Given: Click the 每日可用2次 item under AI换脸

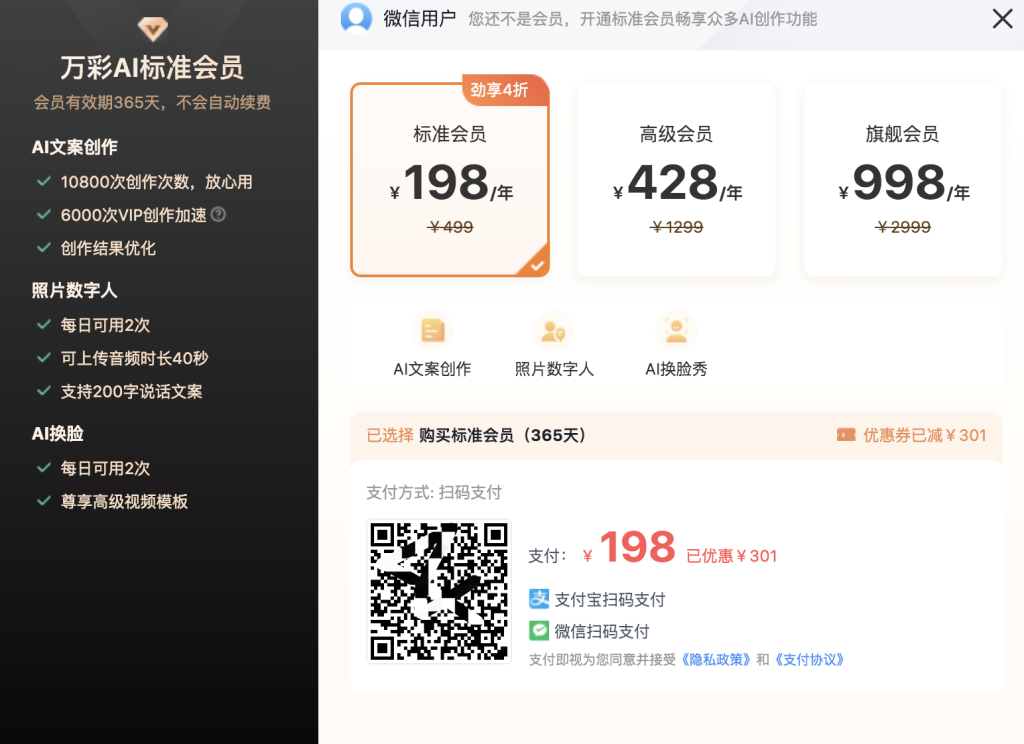Looking at the screenshot, I should pos(105,468).
